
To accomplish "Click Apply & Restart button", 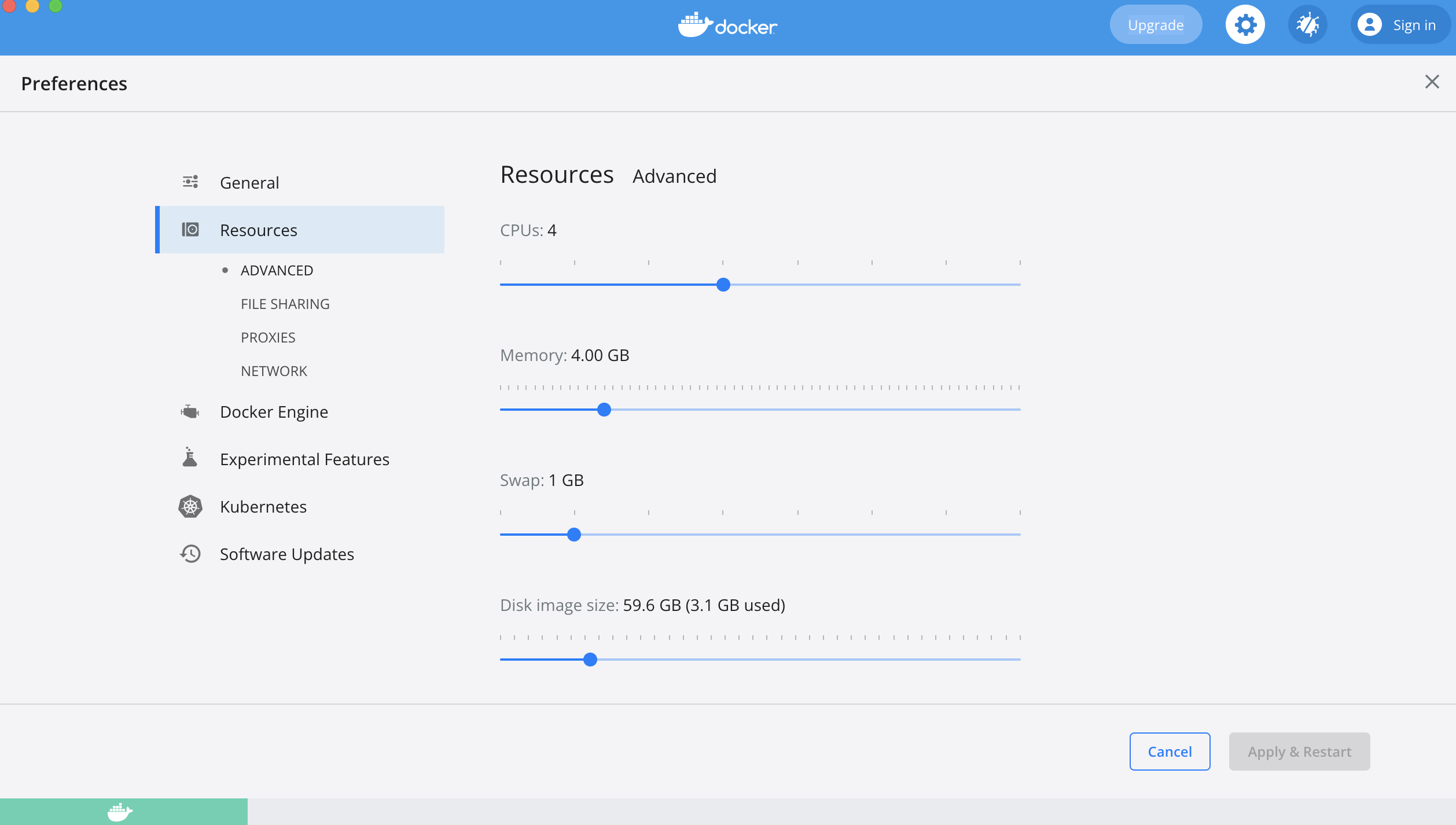I will pyautogui.click(x=1299, y=752).
